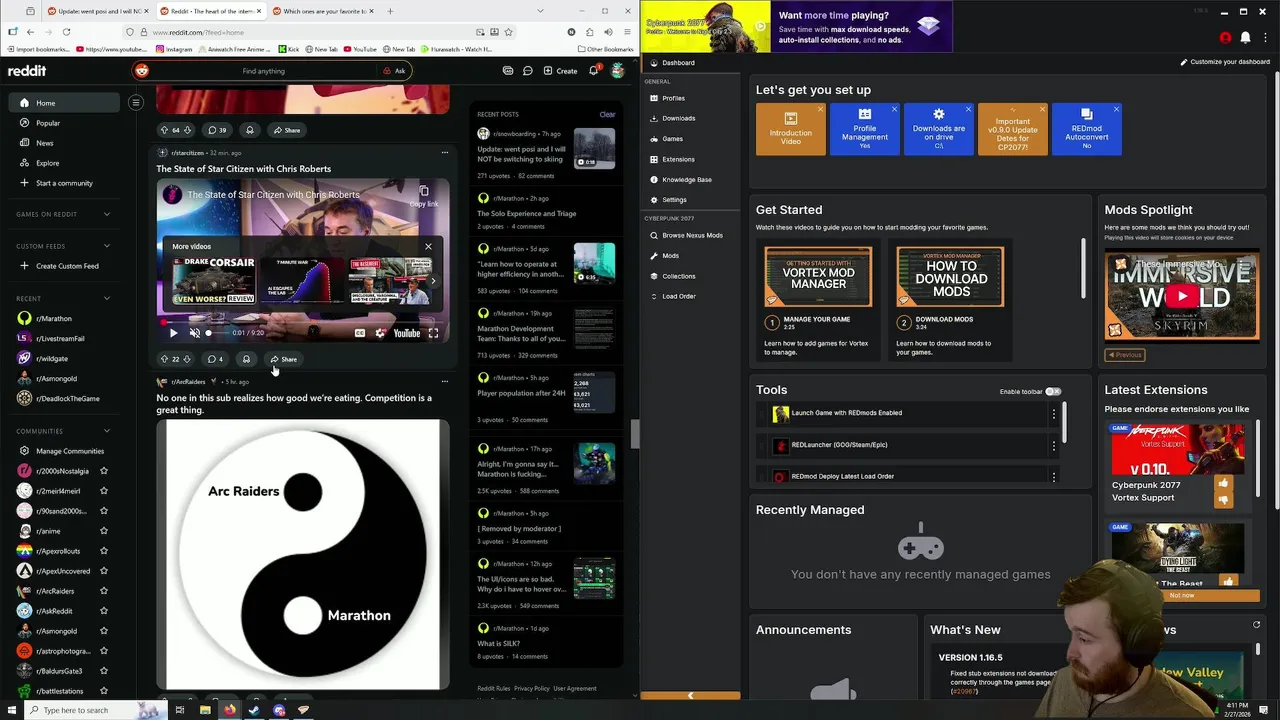This screenshot has height=720, width=1280.
Task: Open Vortex Mods page
Action: [x=670, y=256]
